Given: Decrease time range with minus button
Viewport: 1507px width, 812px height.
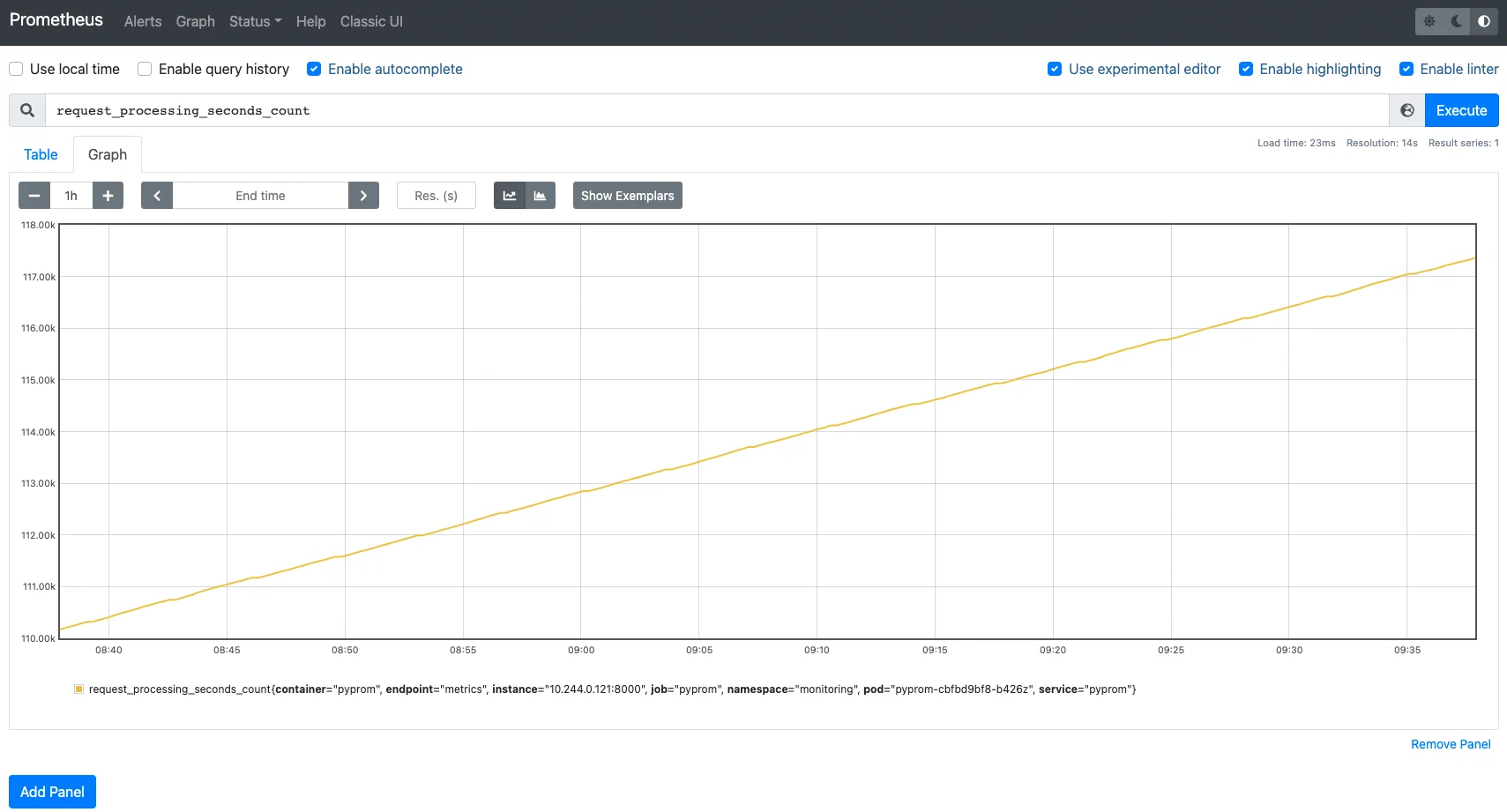Looking at the screenshot, I should point(34,196).
